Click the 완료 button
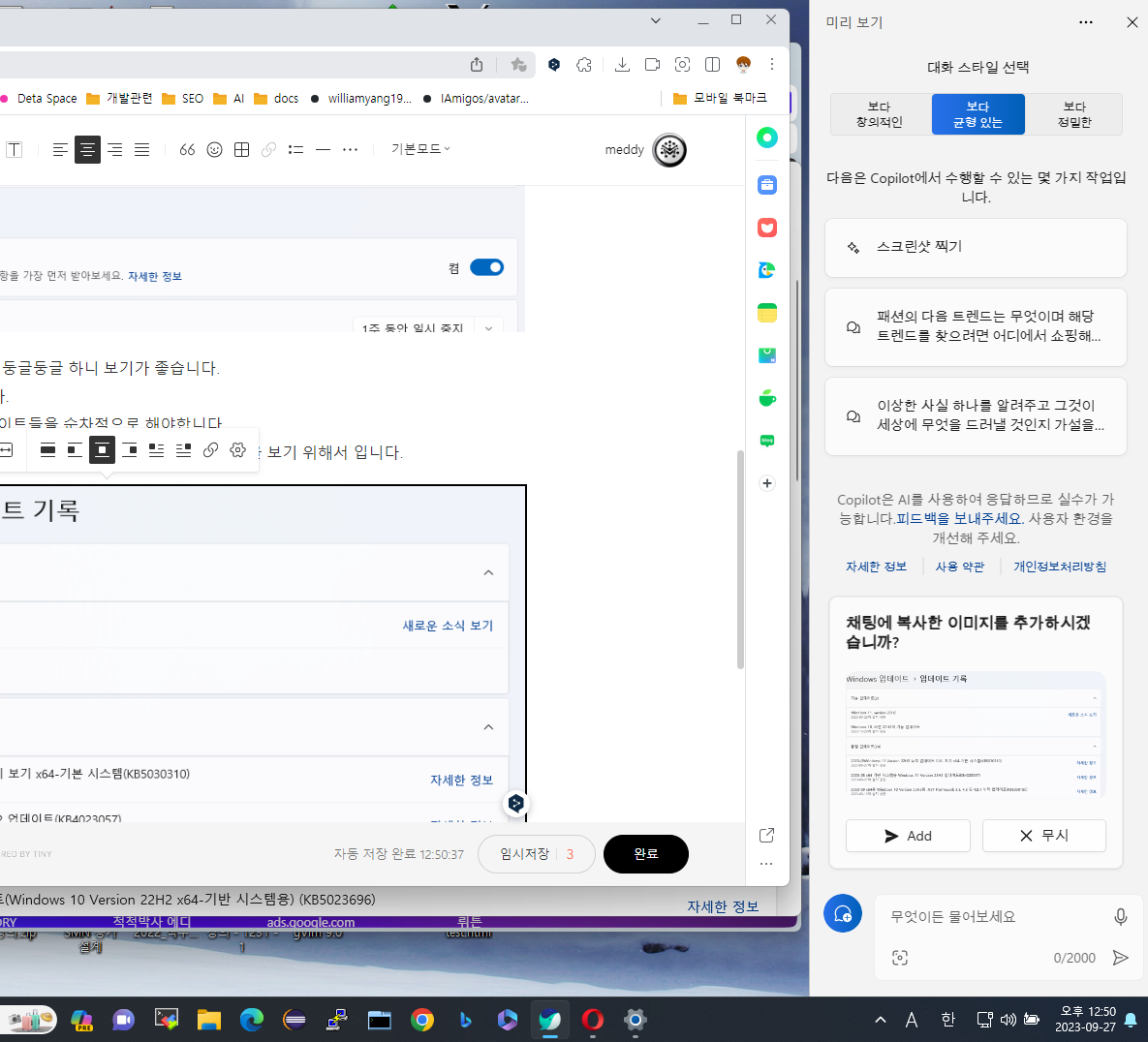This screenshot has height=1042, width=1148. [x=645, y=853]
